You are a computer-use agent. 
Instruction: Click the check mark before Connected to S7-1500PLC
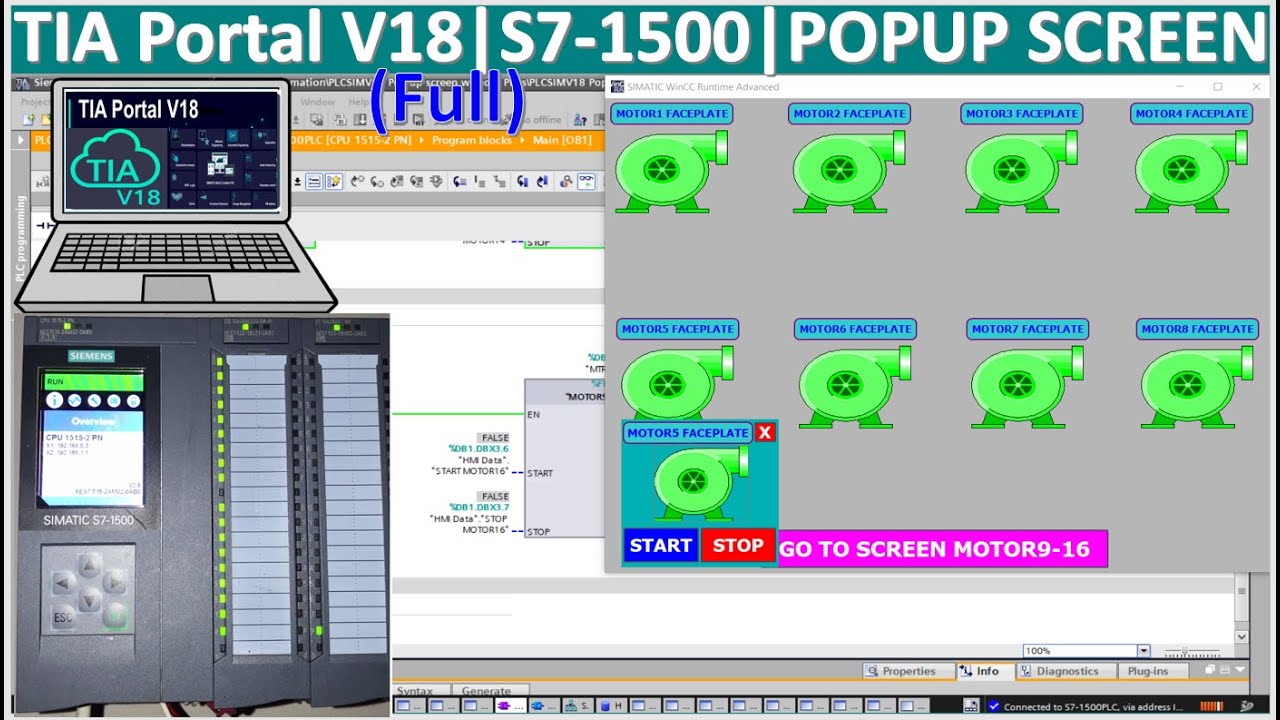[x=994, y=706]
